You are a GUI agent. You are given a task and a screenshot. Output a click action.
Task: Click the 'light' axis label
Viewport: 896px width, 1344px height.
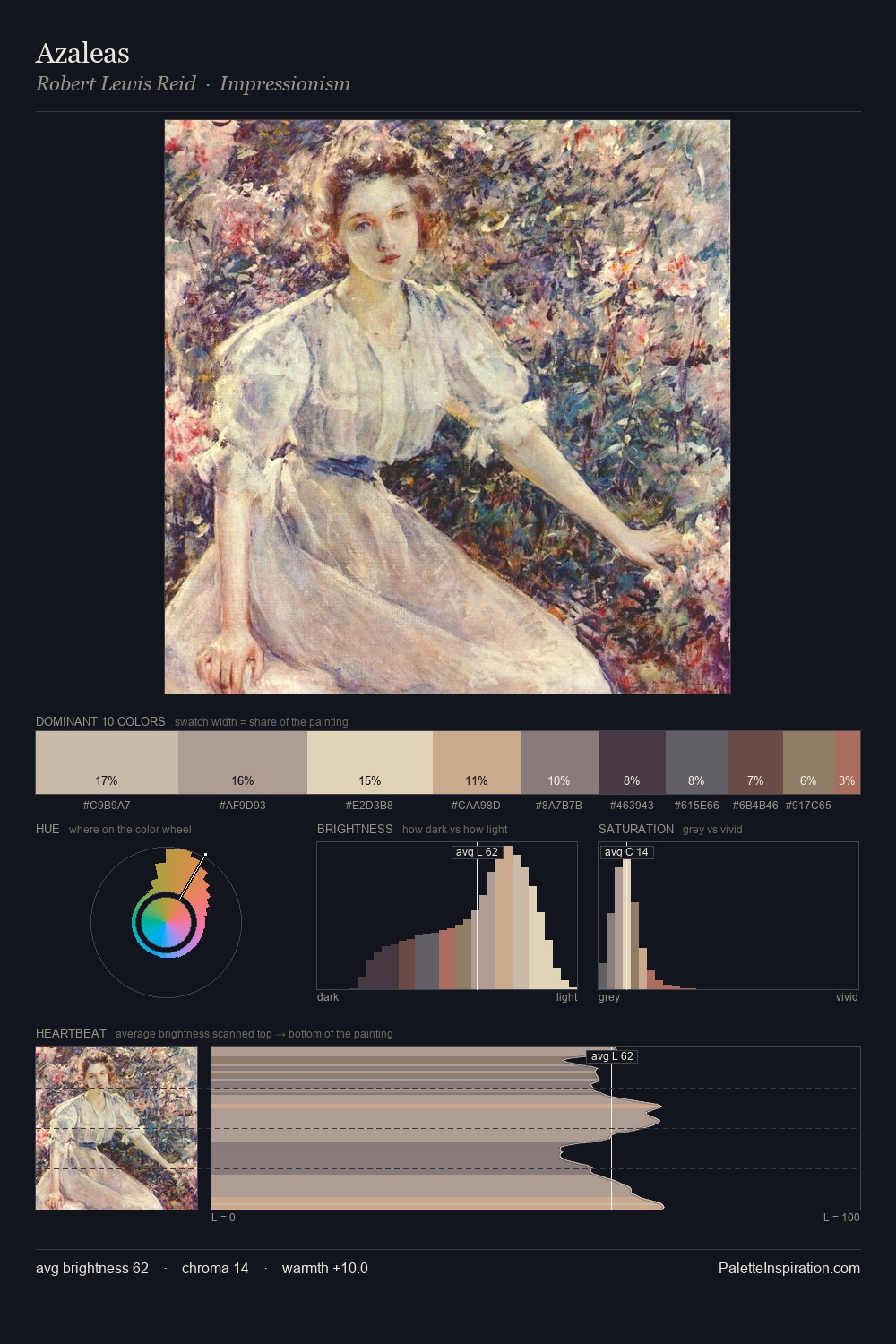click(567, 997)
